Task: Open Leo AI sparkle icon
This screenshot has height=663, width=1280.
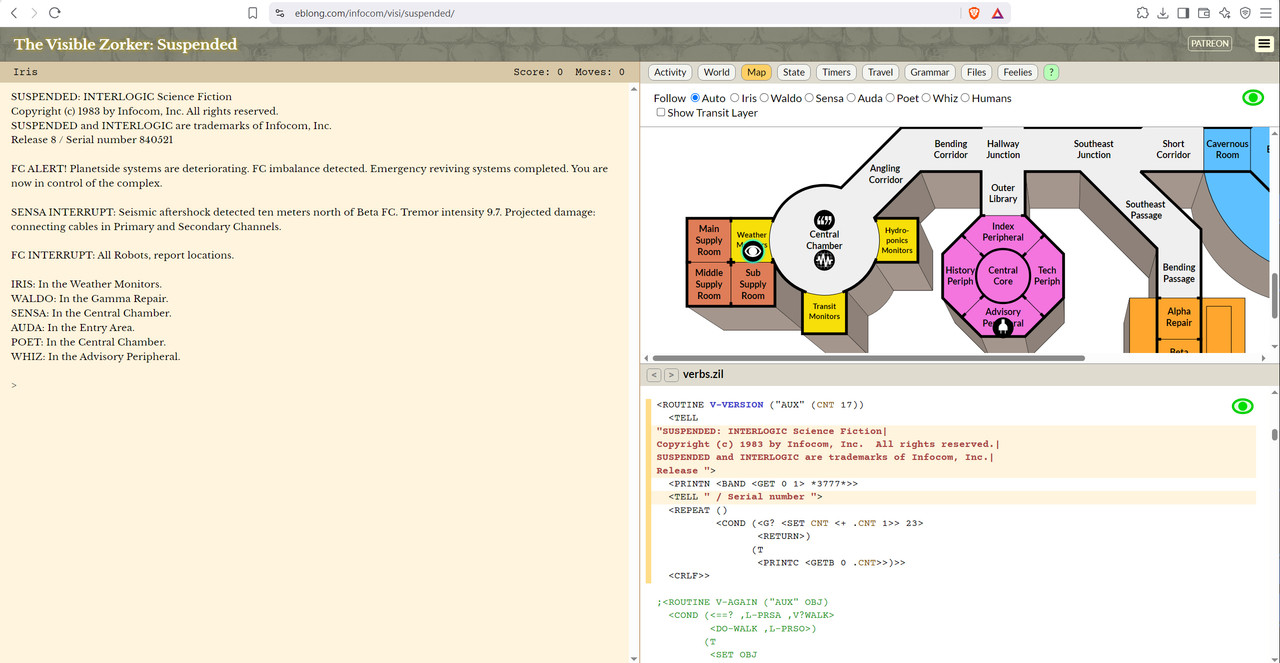Action: tap(1224, 13)
